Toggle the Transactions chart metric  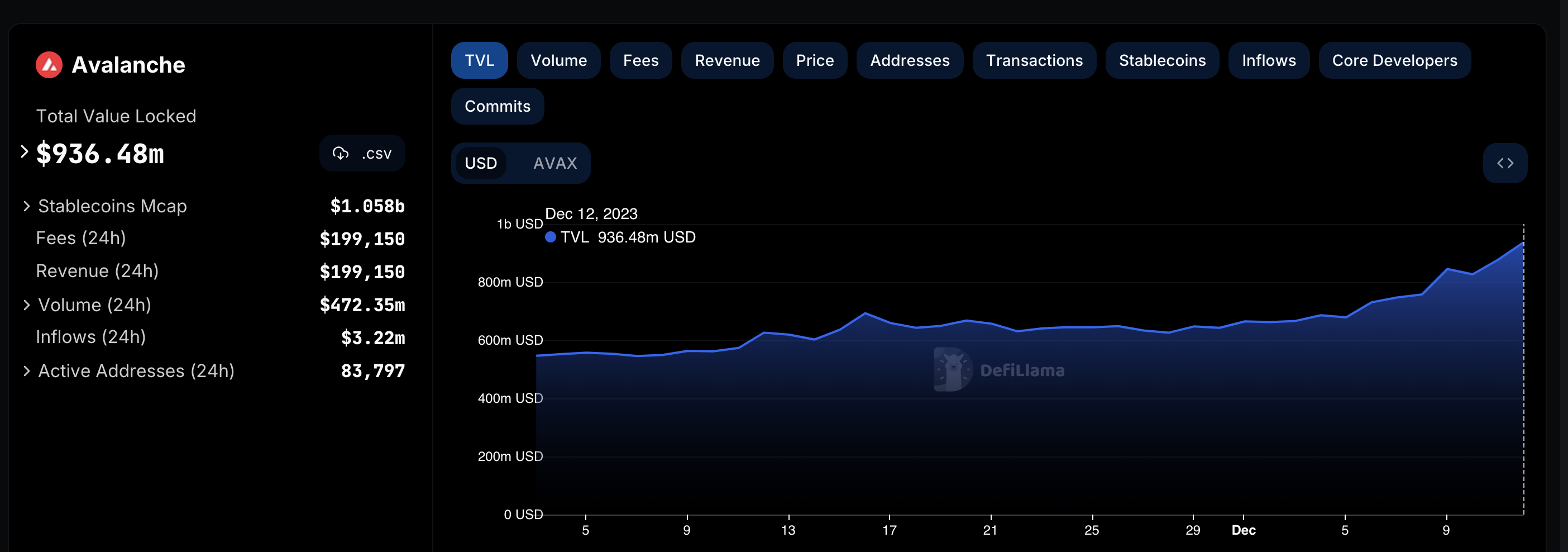coord(1034,60)
